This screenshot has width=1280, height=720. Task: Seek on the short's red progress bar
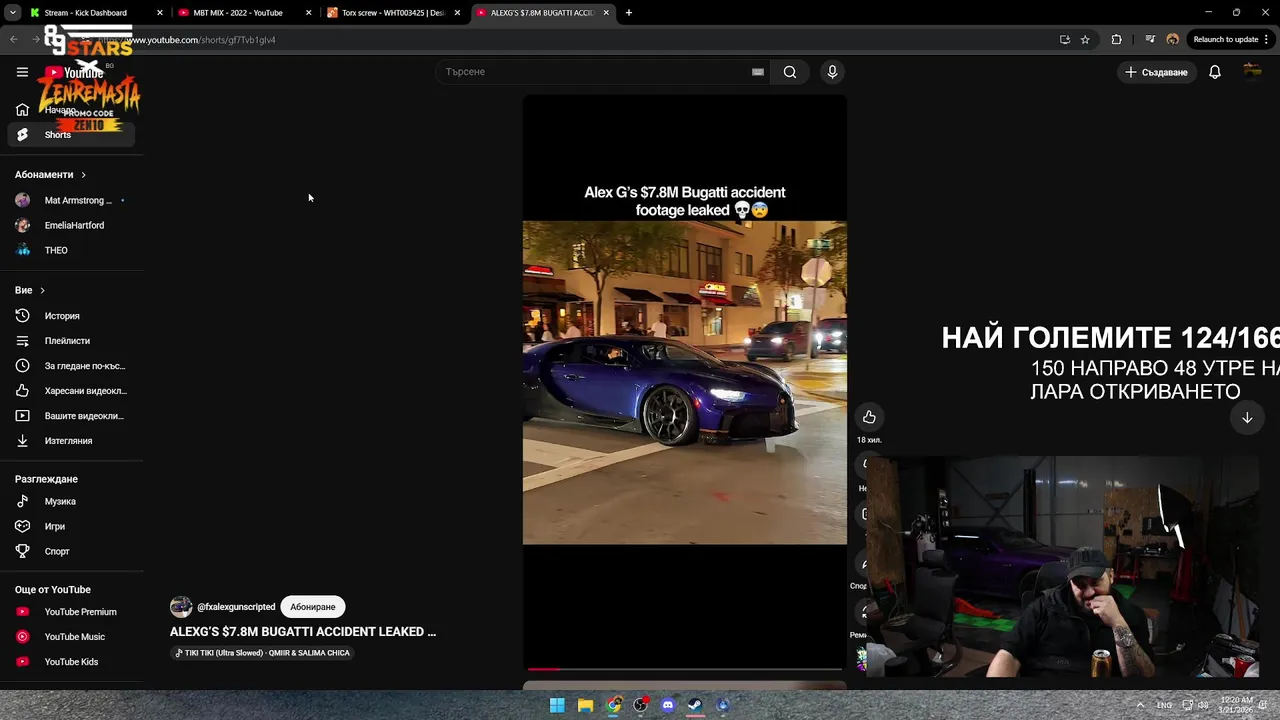click(x=685, y=669)
